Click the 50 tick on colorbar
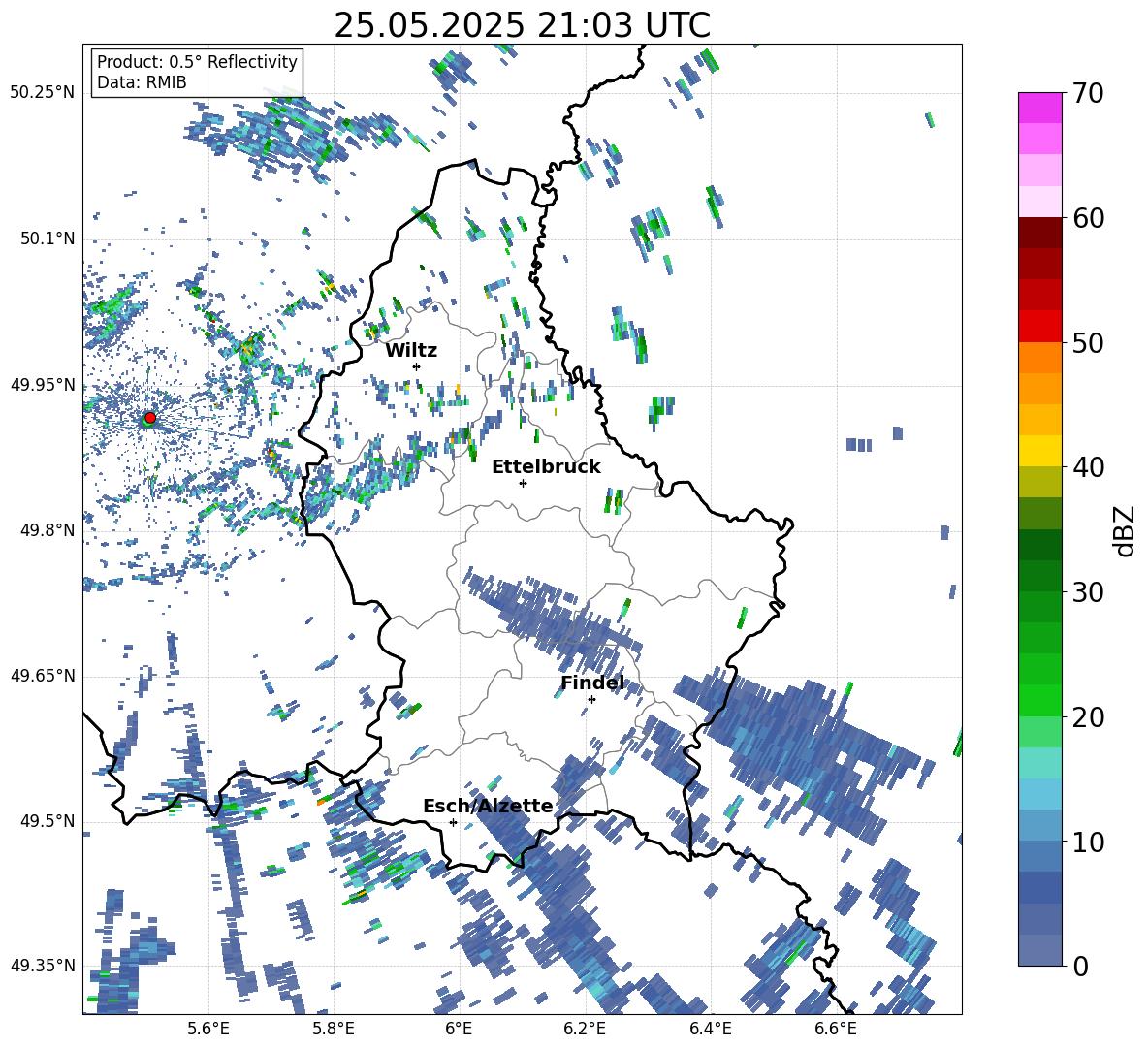 pos(1087,343)
